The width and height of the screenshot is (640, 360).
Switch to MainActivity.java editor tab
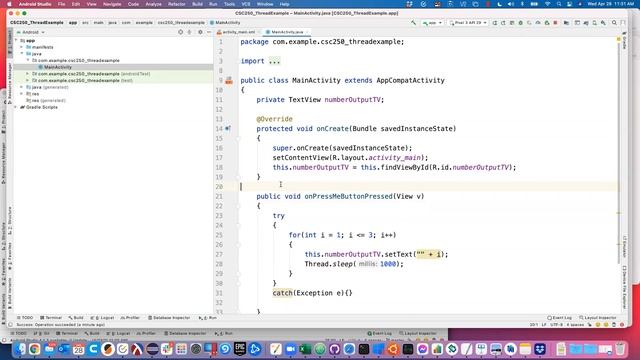click(x=287, y=32)
